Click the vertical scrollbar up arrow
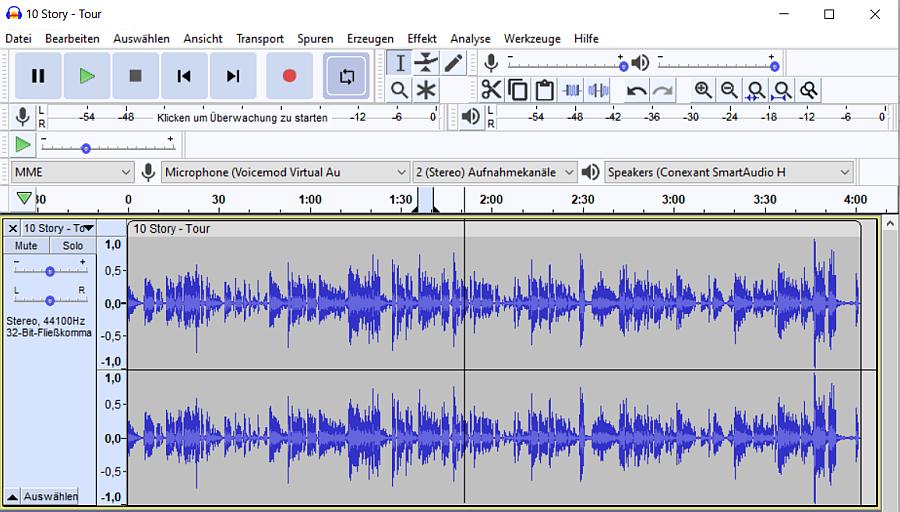This screenshot has height=512, width=900. (x=890, y=223)
